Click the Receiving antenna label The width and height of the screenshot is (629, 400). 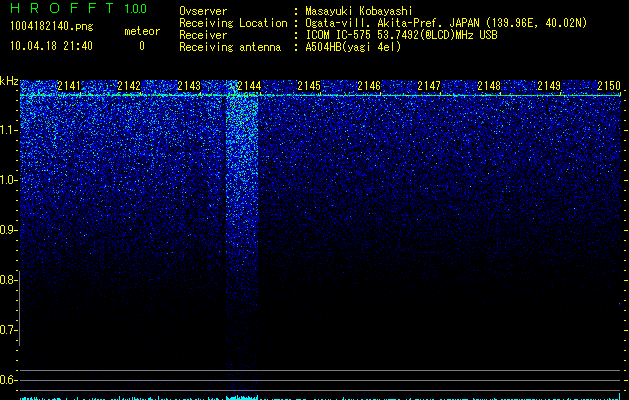click(230, 47)
